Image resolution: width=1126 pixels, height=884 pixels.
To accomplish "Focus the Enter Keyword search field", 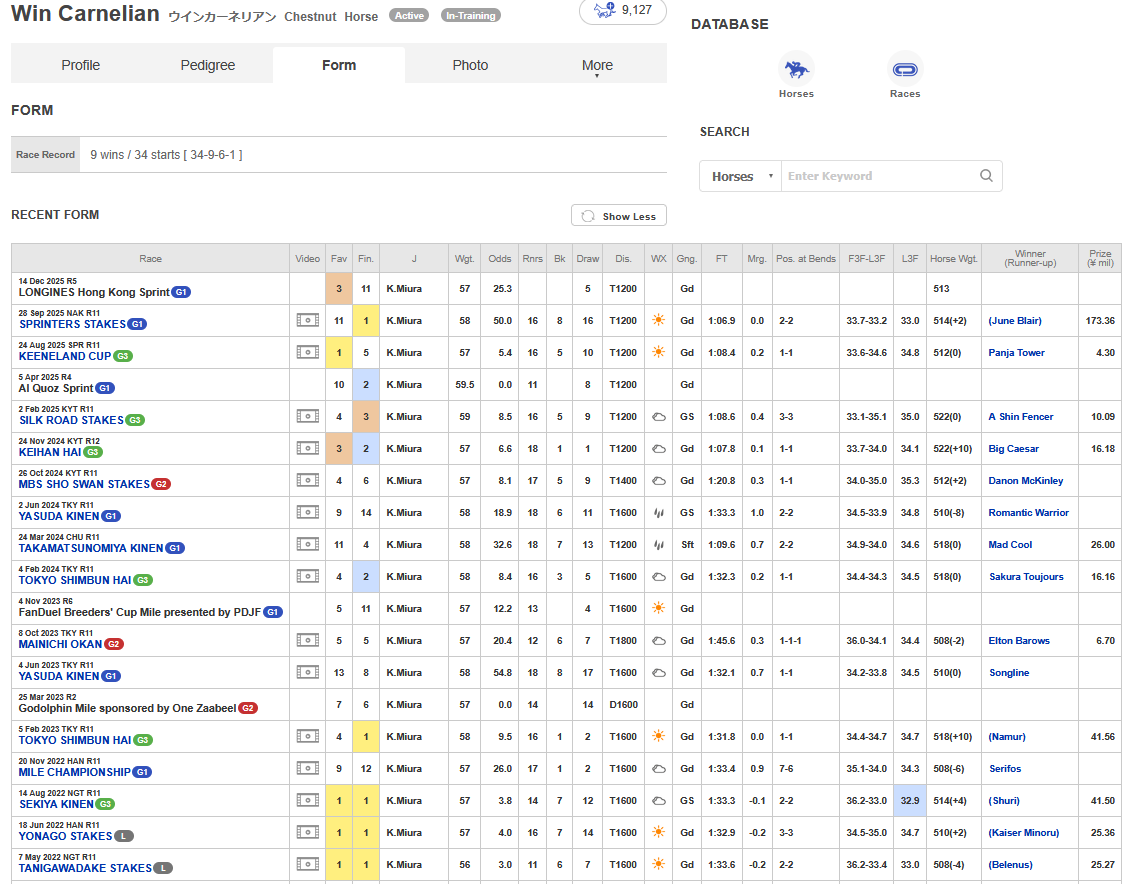I will pos(880,176).
